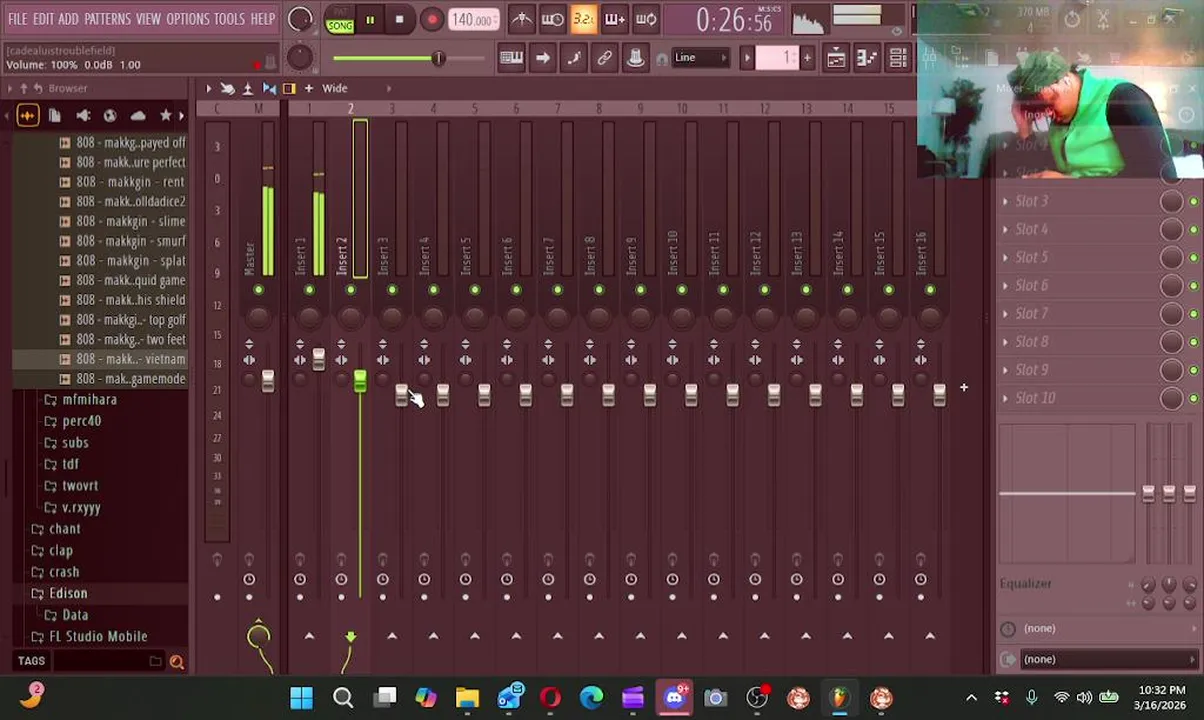
Task: Toggle the overdub recording icon
Action: 615,19
